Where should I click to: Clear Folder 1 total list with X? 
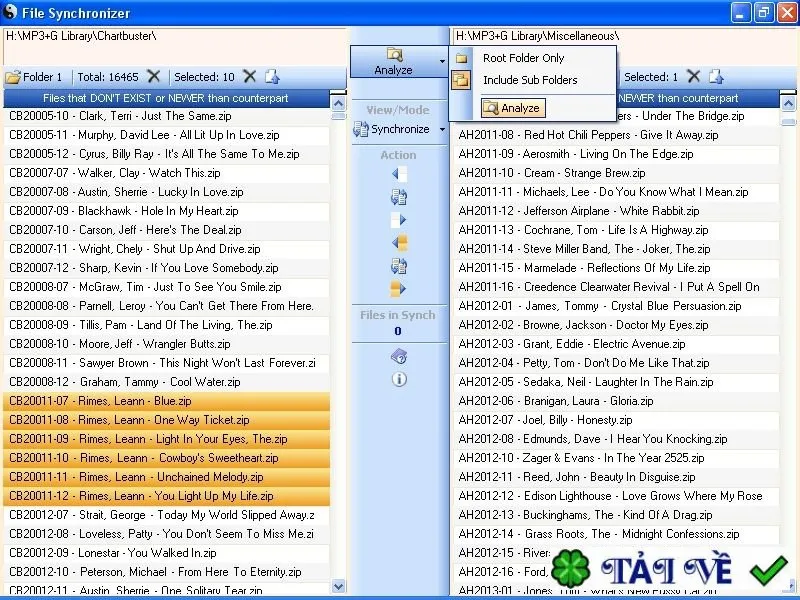(x=153, y=77)
